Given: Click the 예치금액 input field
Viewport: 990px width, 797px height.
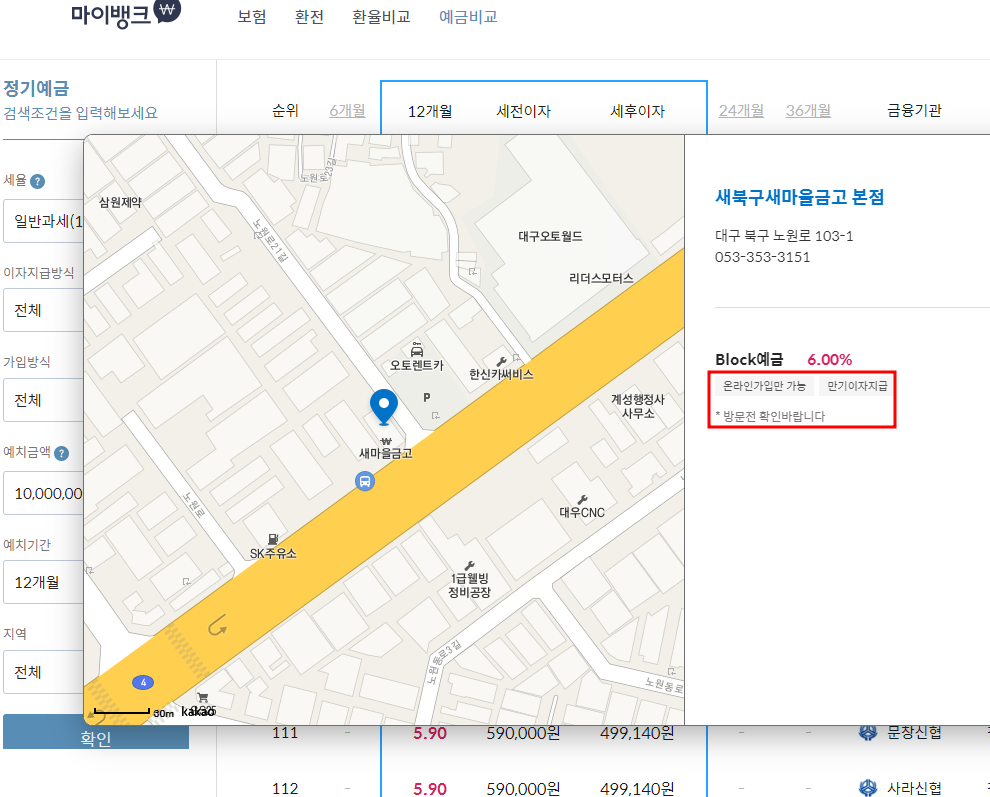Looking at the screenshot, I should 44,493.
